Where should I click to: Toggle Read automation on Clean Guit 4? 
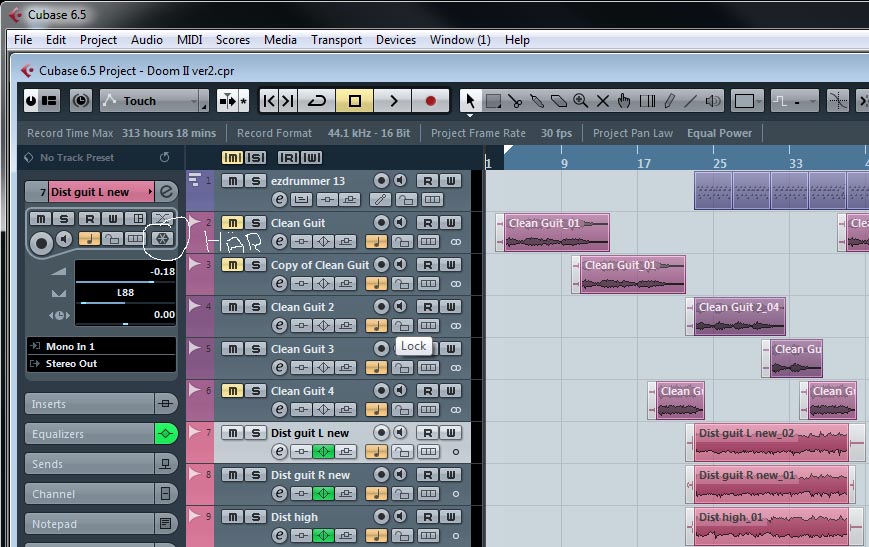tap(427, 391)
